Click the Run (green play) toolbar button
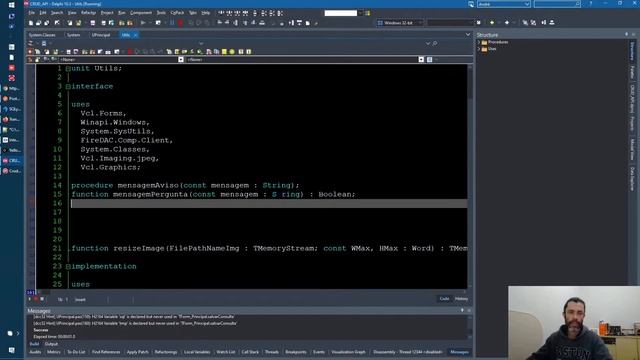This screenshot has height=360, width=640. (x=143, y=23)
